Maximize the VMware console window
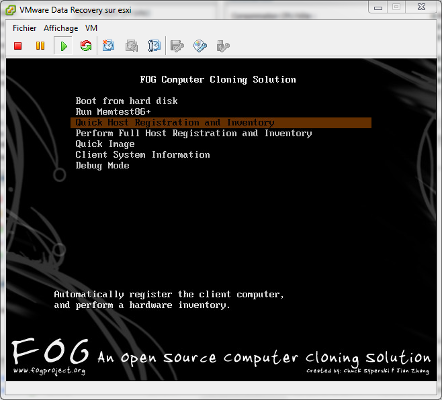442x400 pixels. pyautogui.click(x=396, y=7)
